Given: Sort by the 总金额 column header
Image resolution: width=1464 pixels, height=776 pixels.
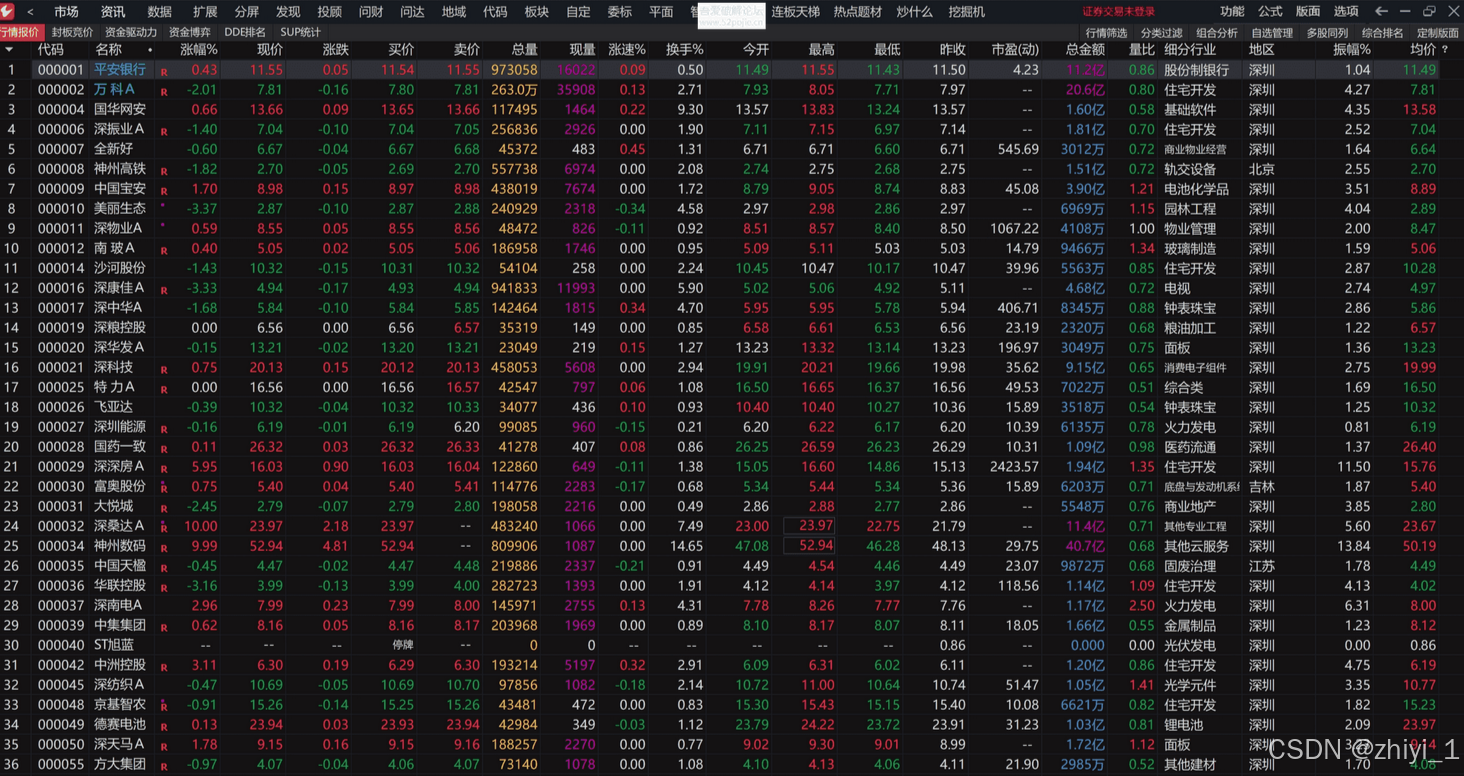Looking at the screenshot, I should point(1085,49).
